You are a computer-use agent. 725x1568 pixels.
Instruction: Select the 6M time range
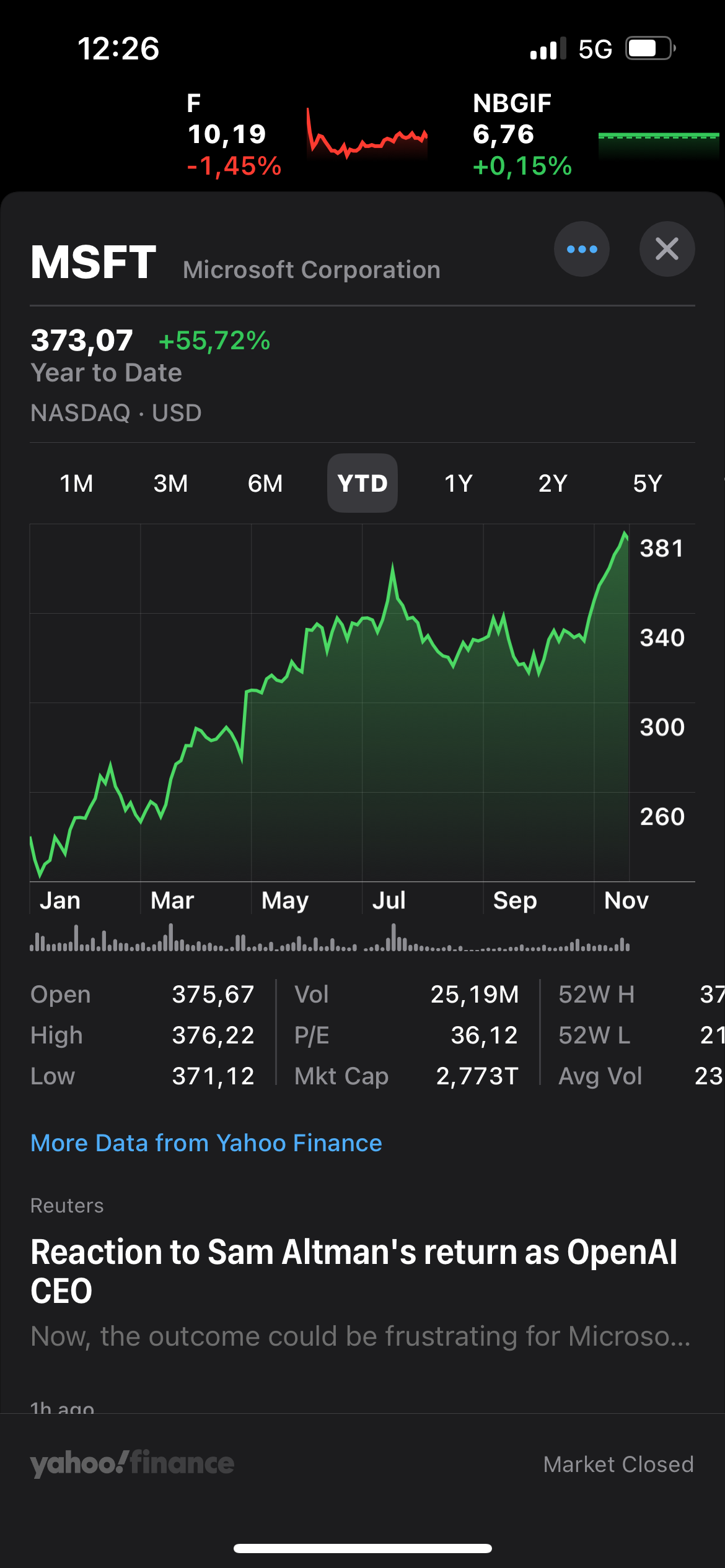[265, 483]
